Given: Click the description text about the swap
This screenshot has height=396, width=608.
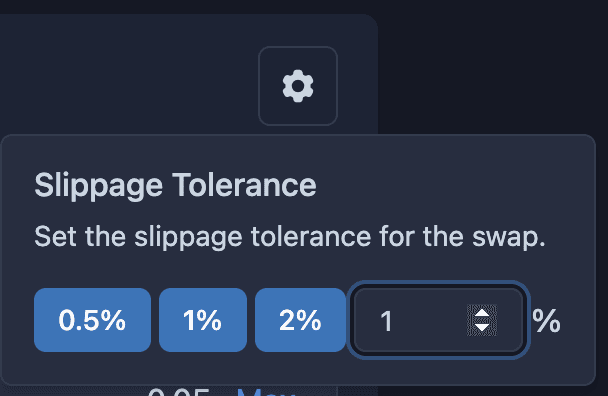Looking at the screenshot, I should 290,237.
